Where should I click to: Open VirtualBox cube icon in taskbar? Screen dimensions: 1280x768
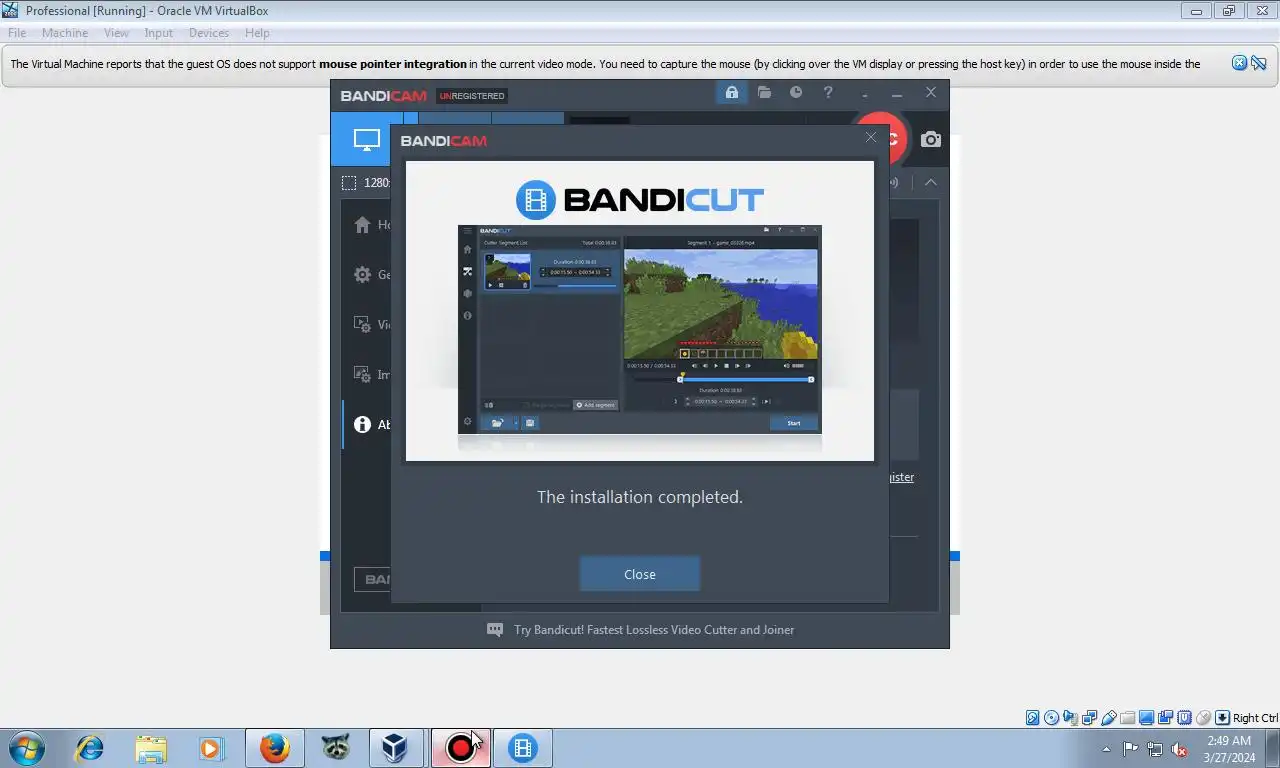[397, 748]
